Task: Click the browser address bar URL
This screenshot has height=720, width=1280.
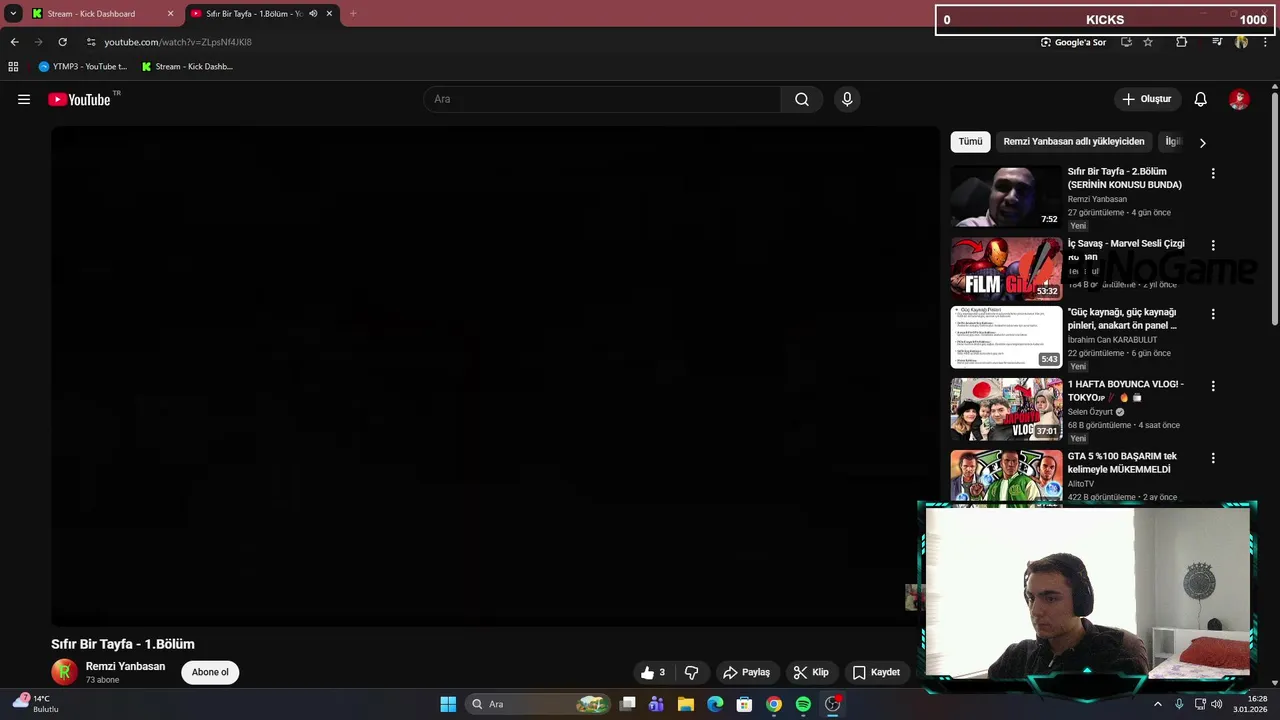Action: point(178,42)
